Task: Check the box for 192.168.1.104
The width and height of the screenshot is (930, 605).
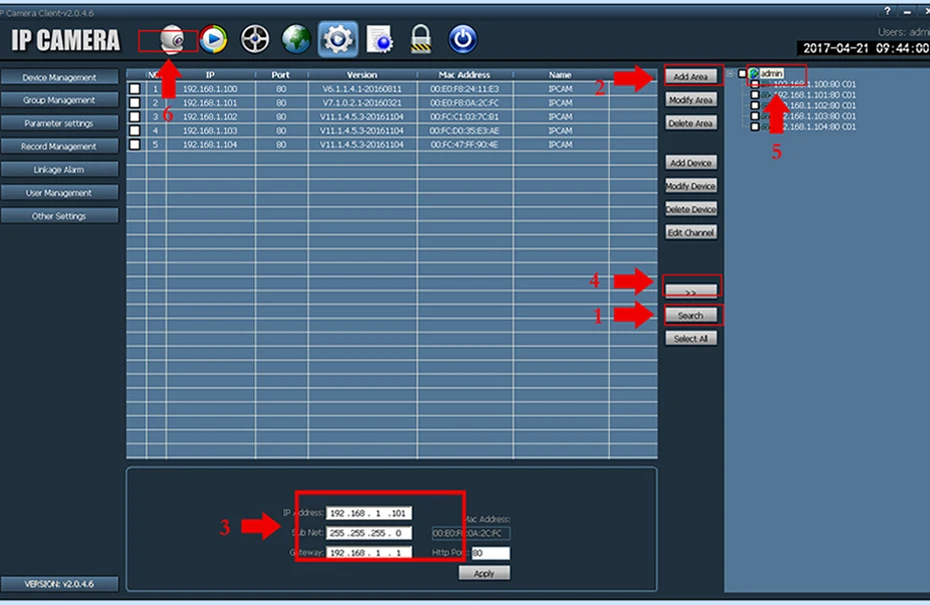Action: 135,145
